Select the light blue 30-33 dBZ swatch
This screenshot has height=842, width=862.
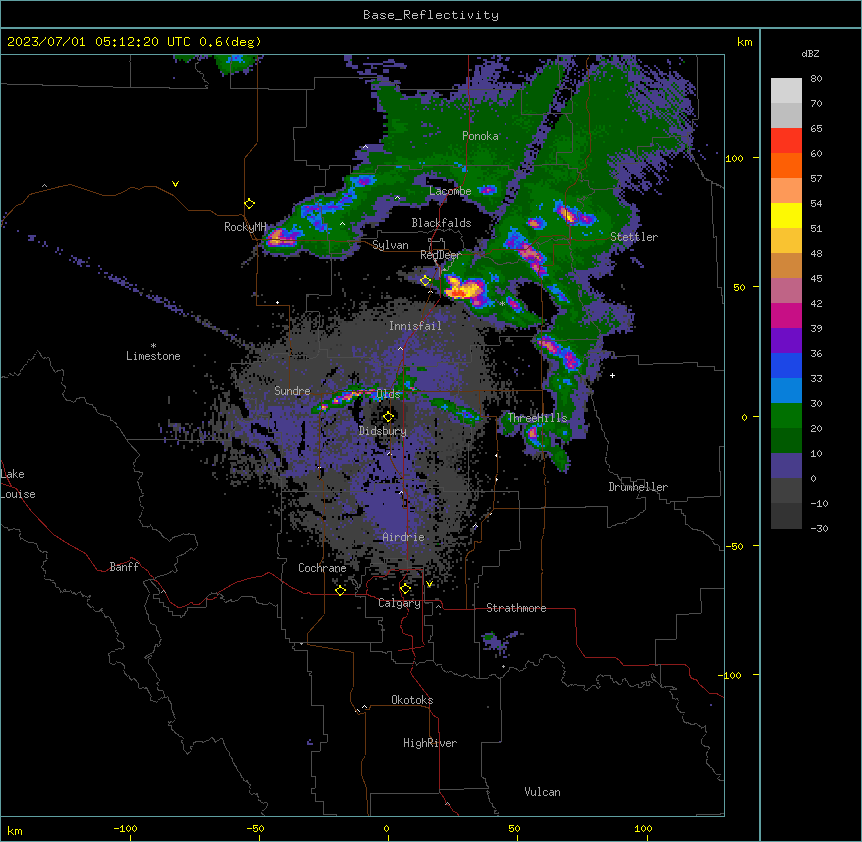(x=786, y=391)
